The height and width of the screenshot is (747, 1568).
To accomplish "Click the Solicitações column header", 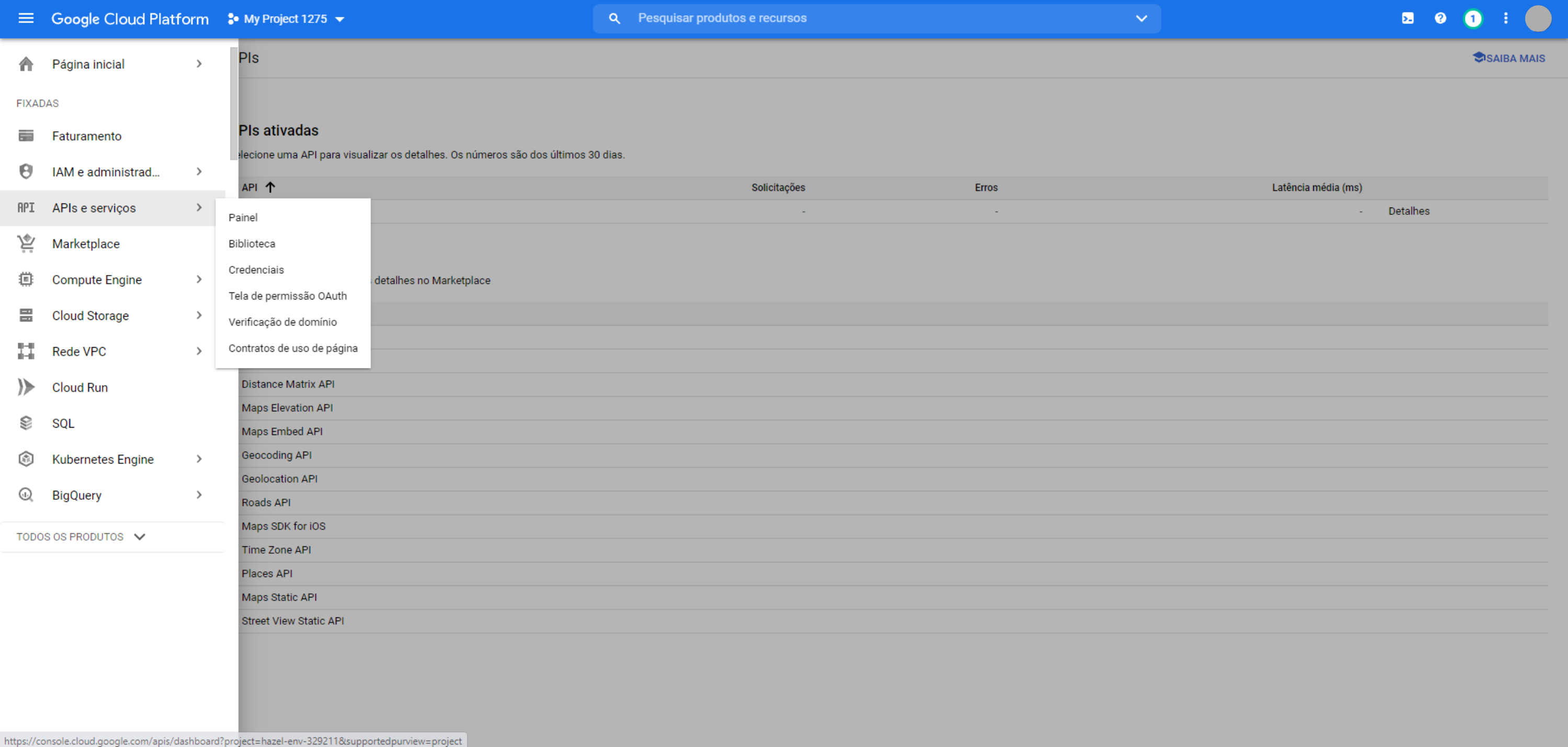I will [778, 187].
